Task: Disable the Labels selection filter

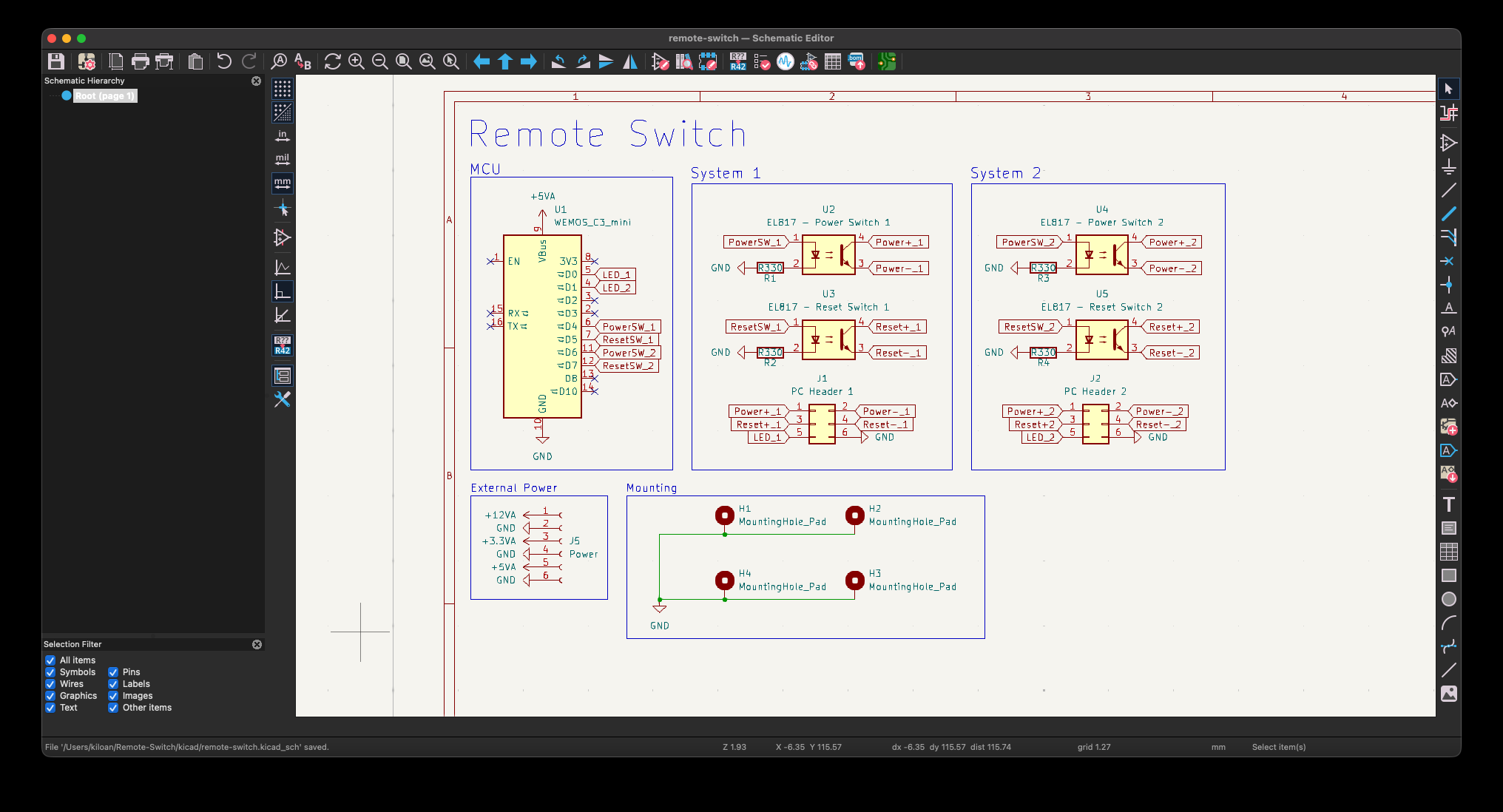Action: pos(113,684)
